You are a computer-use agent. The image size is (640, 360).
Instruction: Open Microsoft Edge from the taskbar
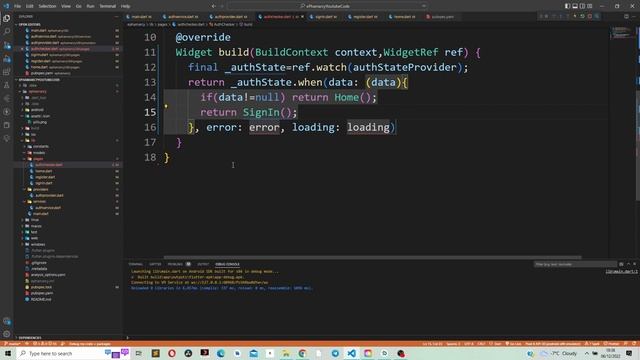(221, 353)
